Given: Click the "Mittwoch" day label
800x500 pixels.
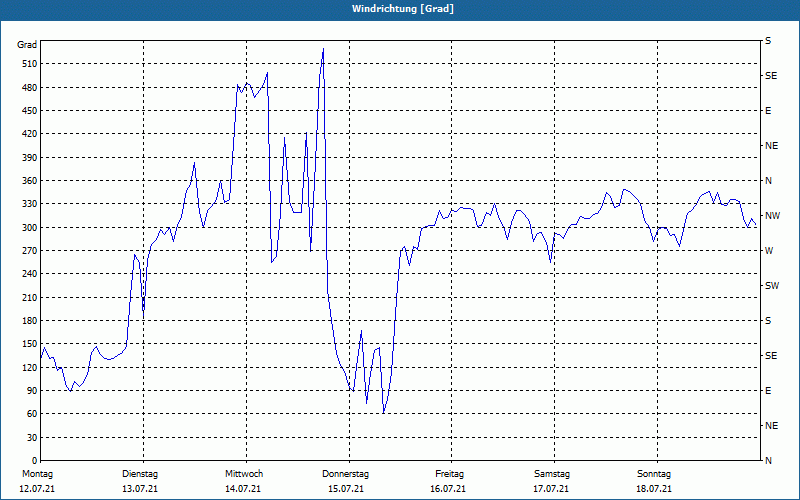Looking at the screenshot, I should 244,474.
